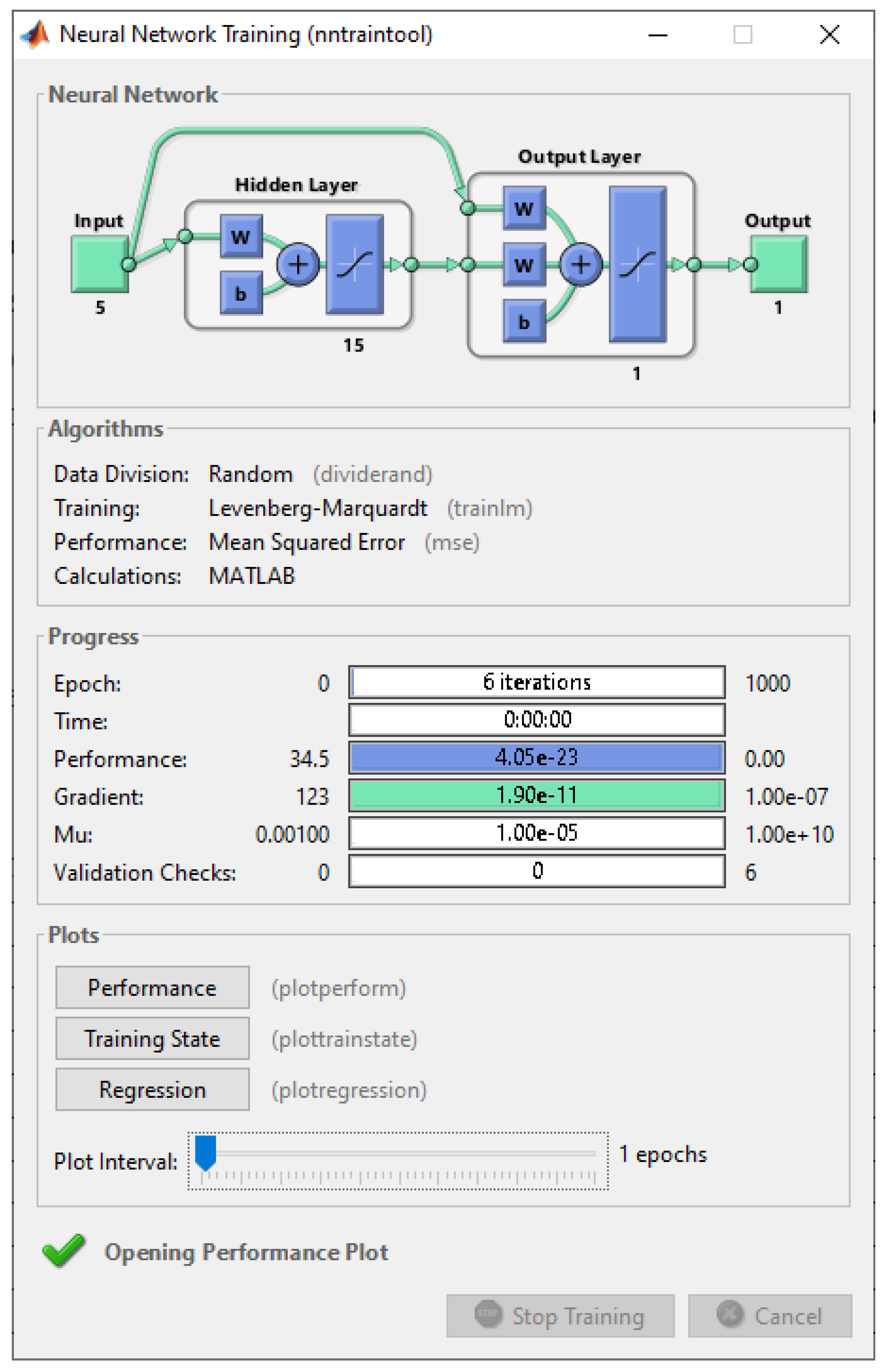Click the Hidden Layer sigmoid transfer function block
888x1372 pixels.
pos(354,264)
